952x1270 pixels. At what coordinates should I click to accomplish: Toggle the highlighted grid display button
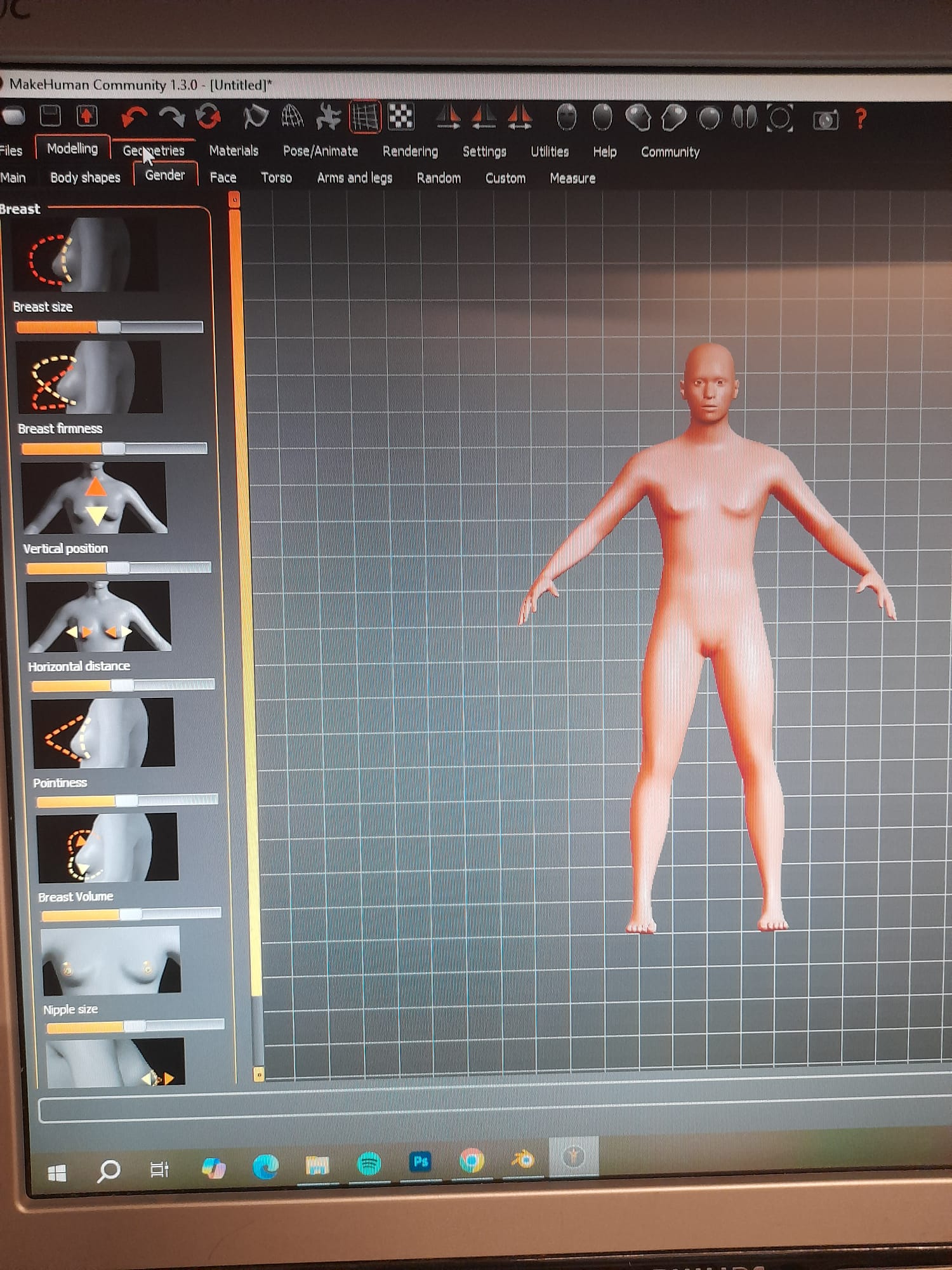pos(365,117)
